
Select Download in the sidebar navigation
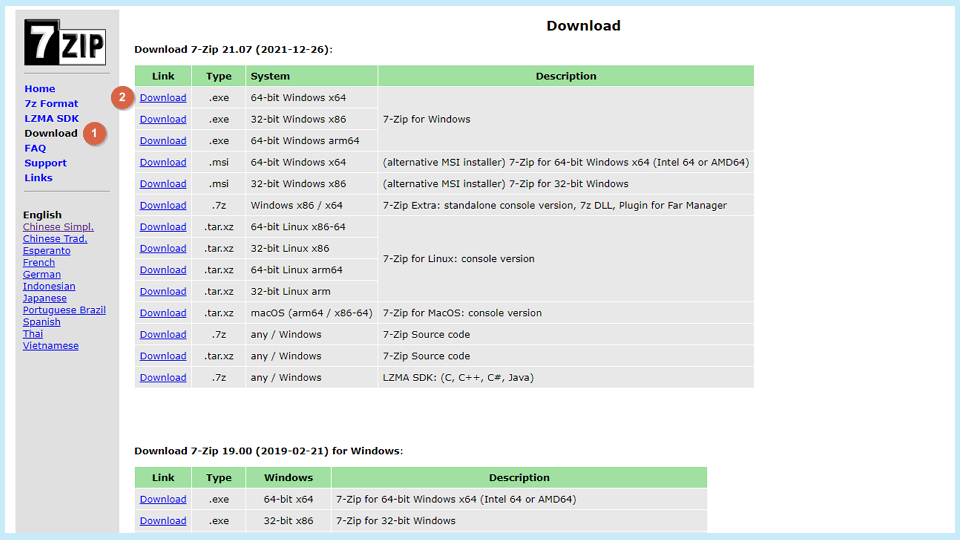coord(51,133)
